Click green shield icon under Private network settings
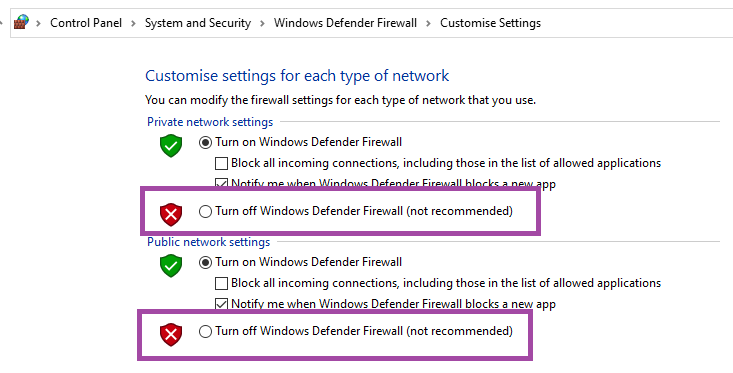The height and width of the screenshot is (373, 733). tap(171, 146)
